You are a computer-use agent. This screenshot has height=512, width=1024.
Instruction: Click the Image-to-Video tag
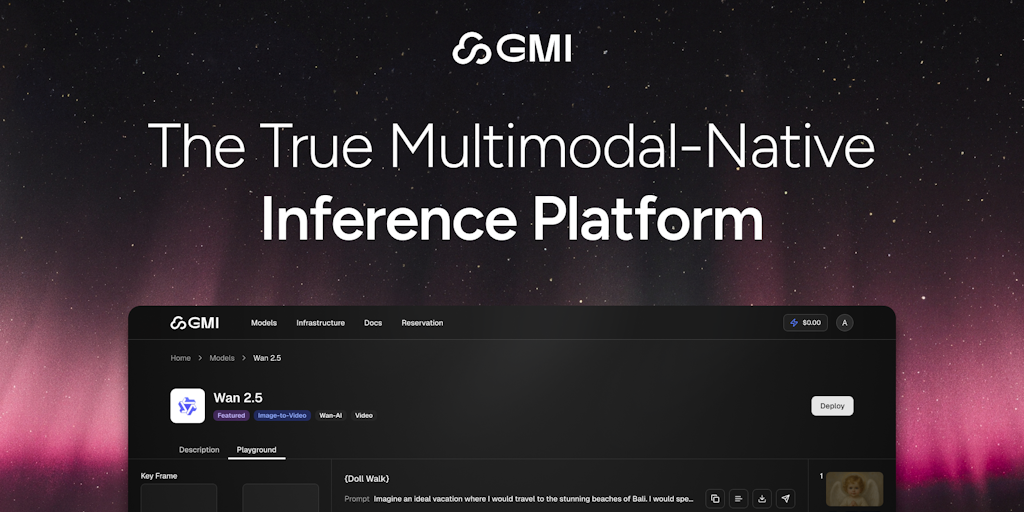[x=282, y=415]
